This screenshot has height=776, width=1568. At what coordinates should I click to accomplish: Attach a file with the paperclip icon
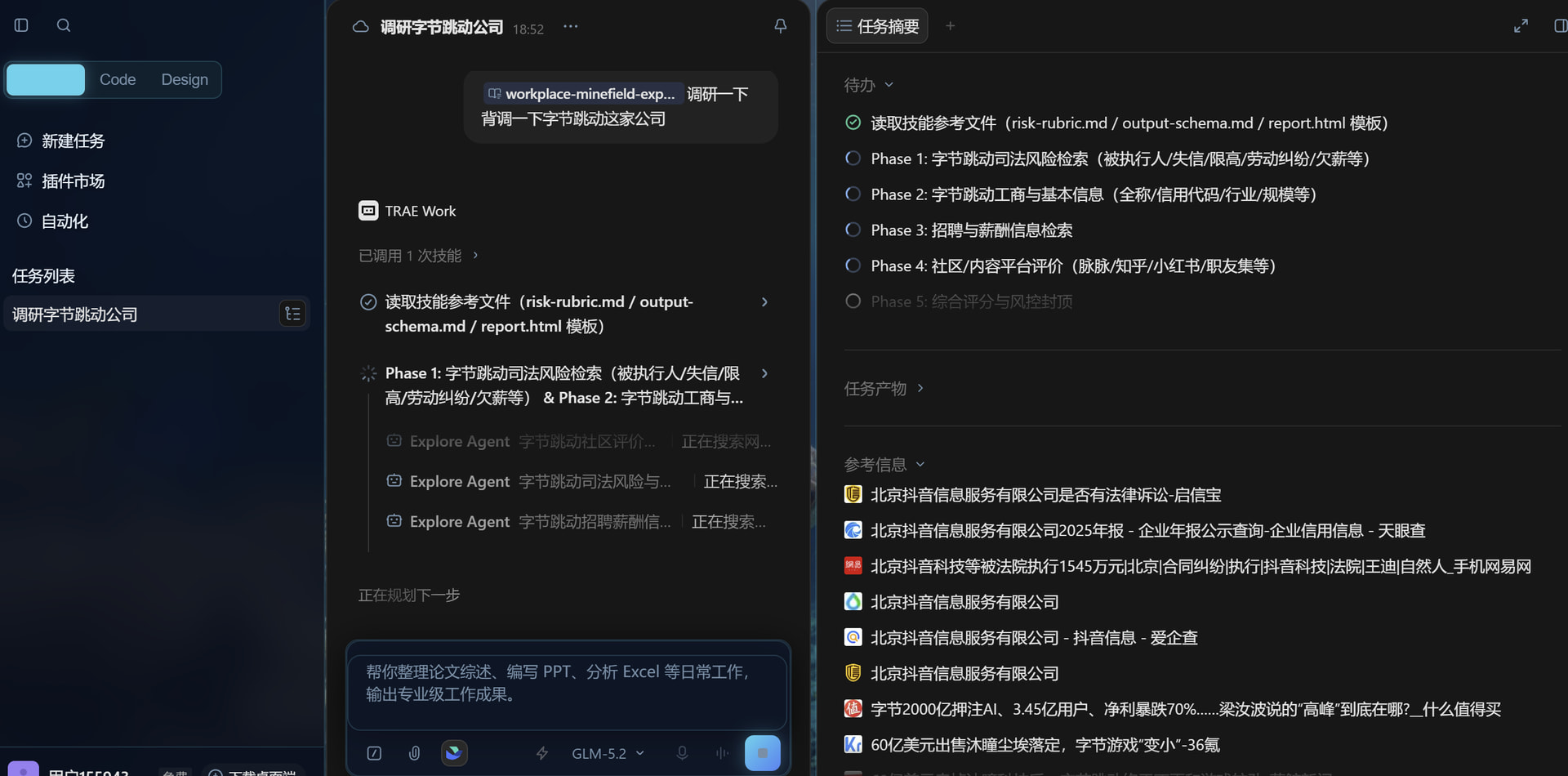[414, 753]
